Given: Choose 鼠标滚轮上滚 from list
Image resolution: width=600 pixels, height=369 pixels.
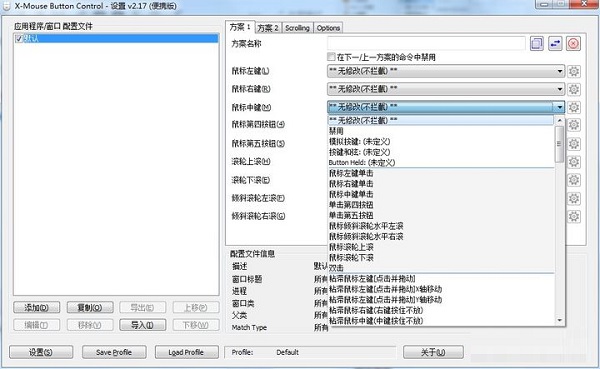Looking at the screenshot, I should (x=441, y=247).
